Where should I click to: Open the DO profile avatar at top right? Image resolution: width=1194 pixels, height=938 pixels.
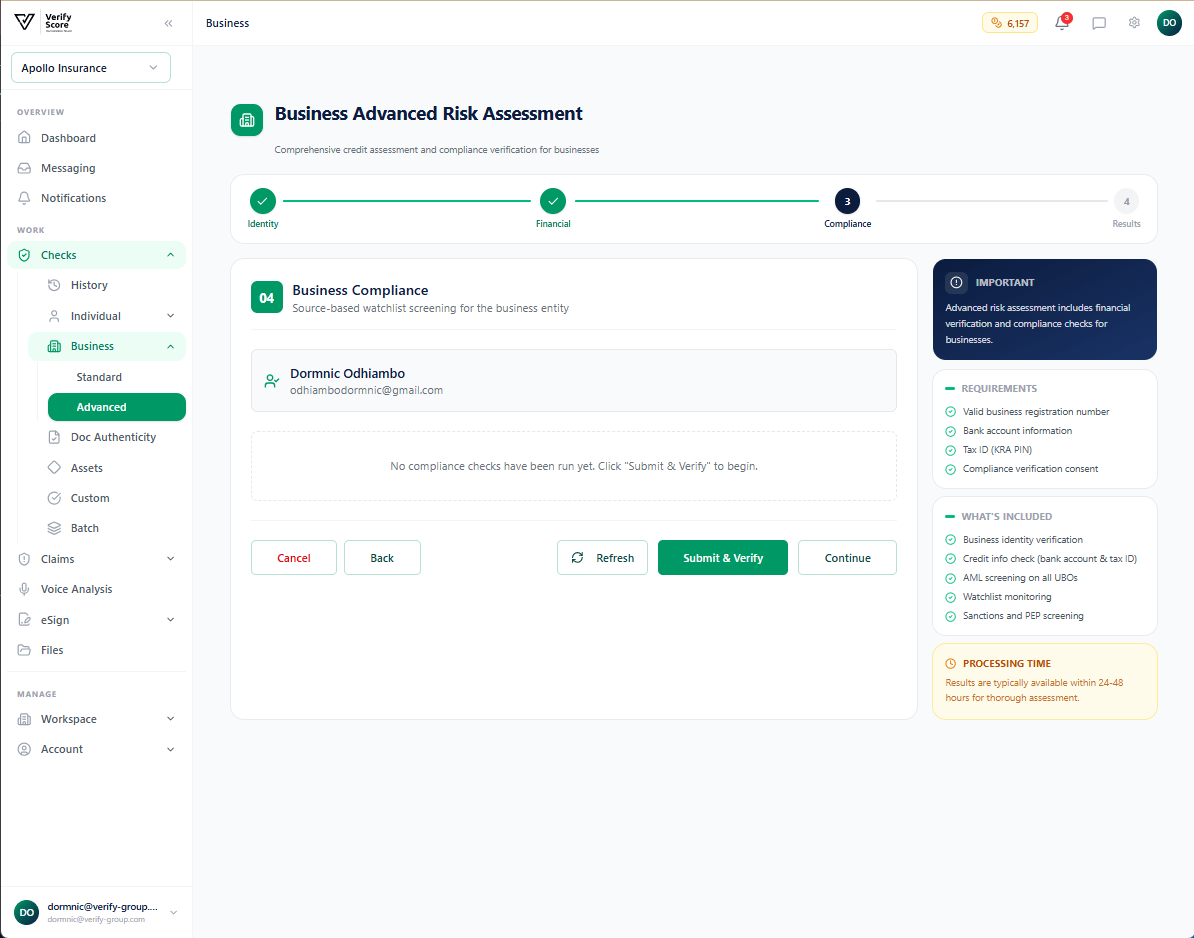pyautogui.click(x=1169, y=23)
